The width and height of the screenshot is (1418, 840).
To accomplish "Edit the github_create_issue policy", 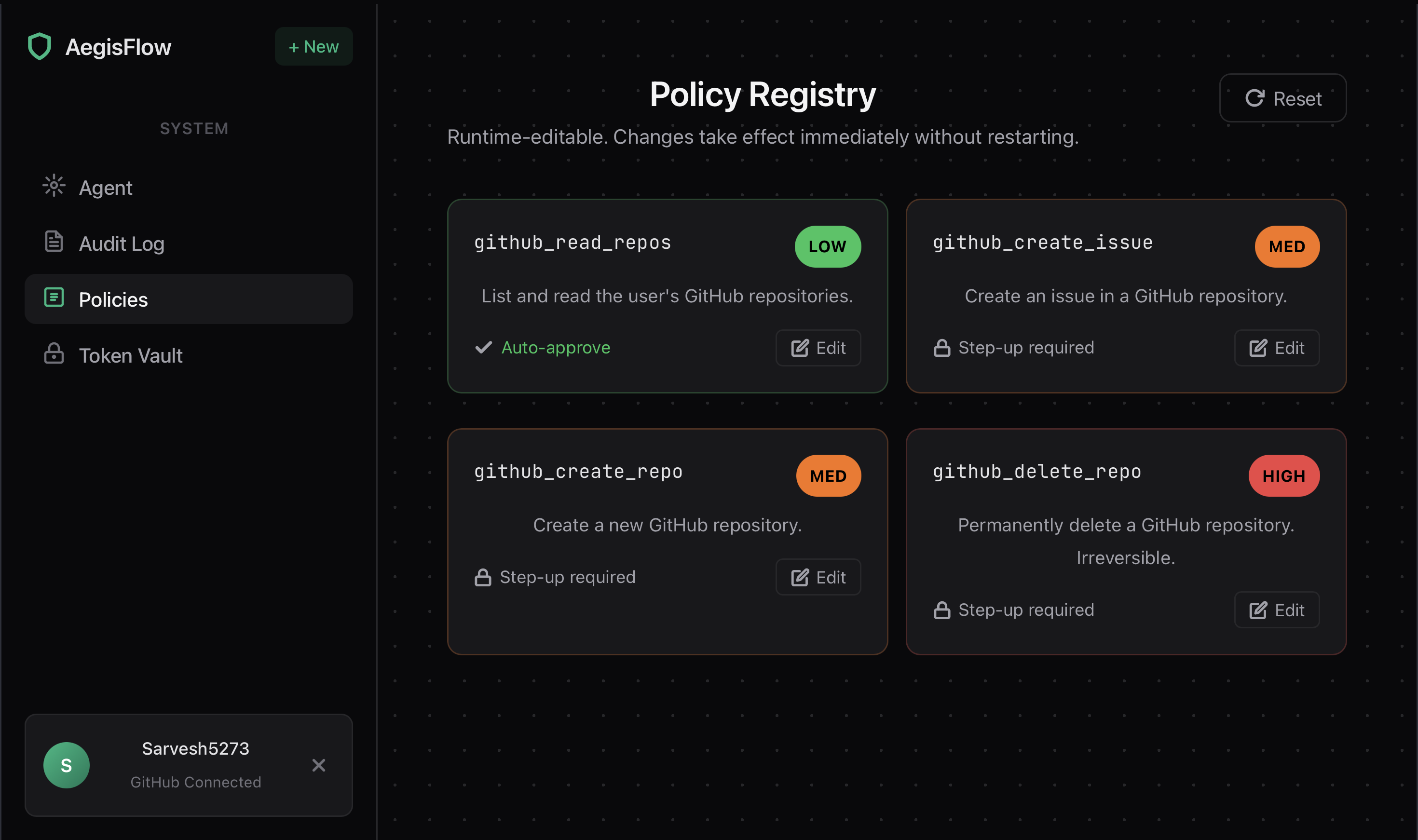I will [1277, 348].
